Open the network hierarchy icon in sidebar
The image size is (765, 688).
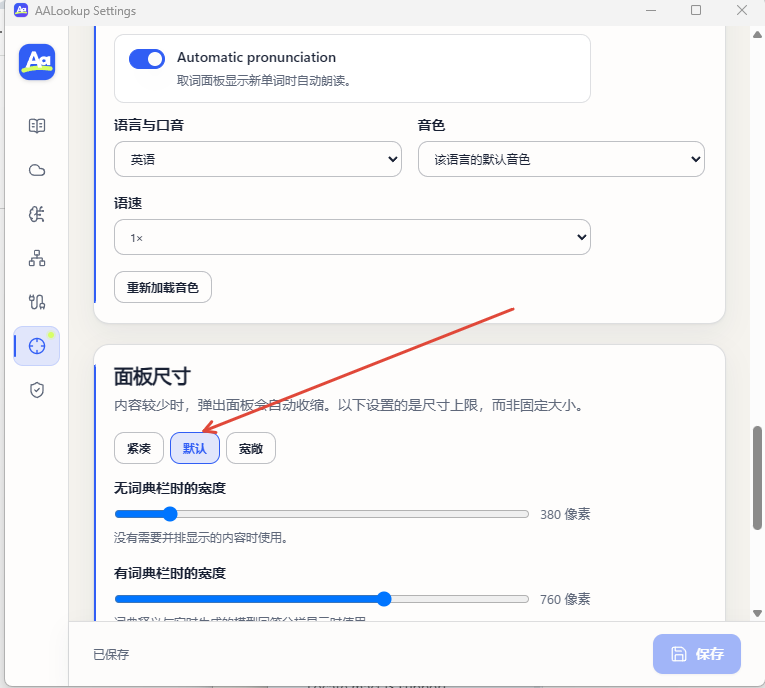pyautogui.click(x=37, y=258)
